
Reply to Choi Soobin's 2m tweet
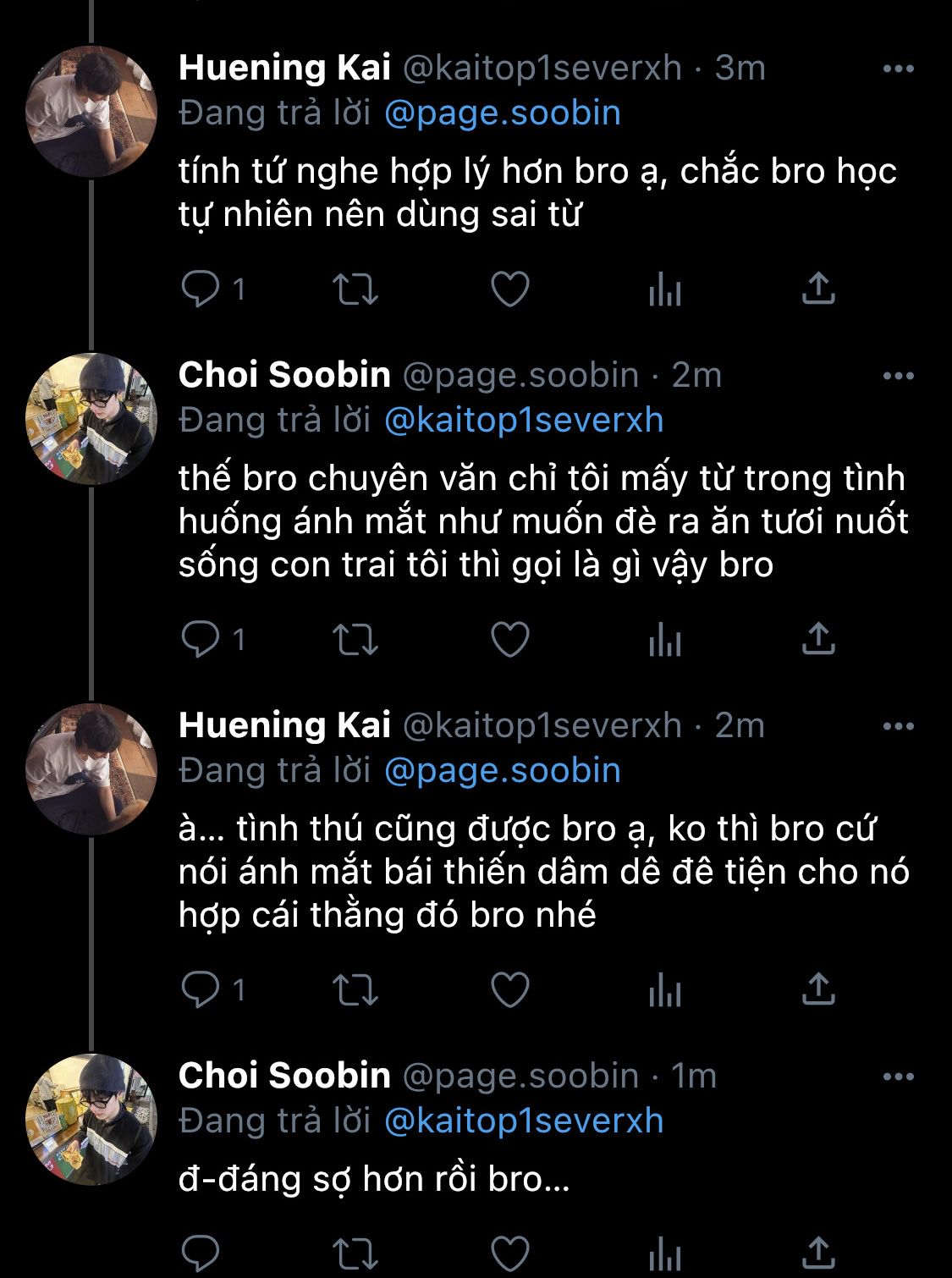pos(201,640)
